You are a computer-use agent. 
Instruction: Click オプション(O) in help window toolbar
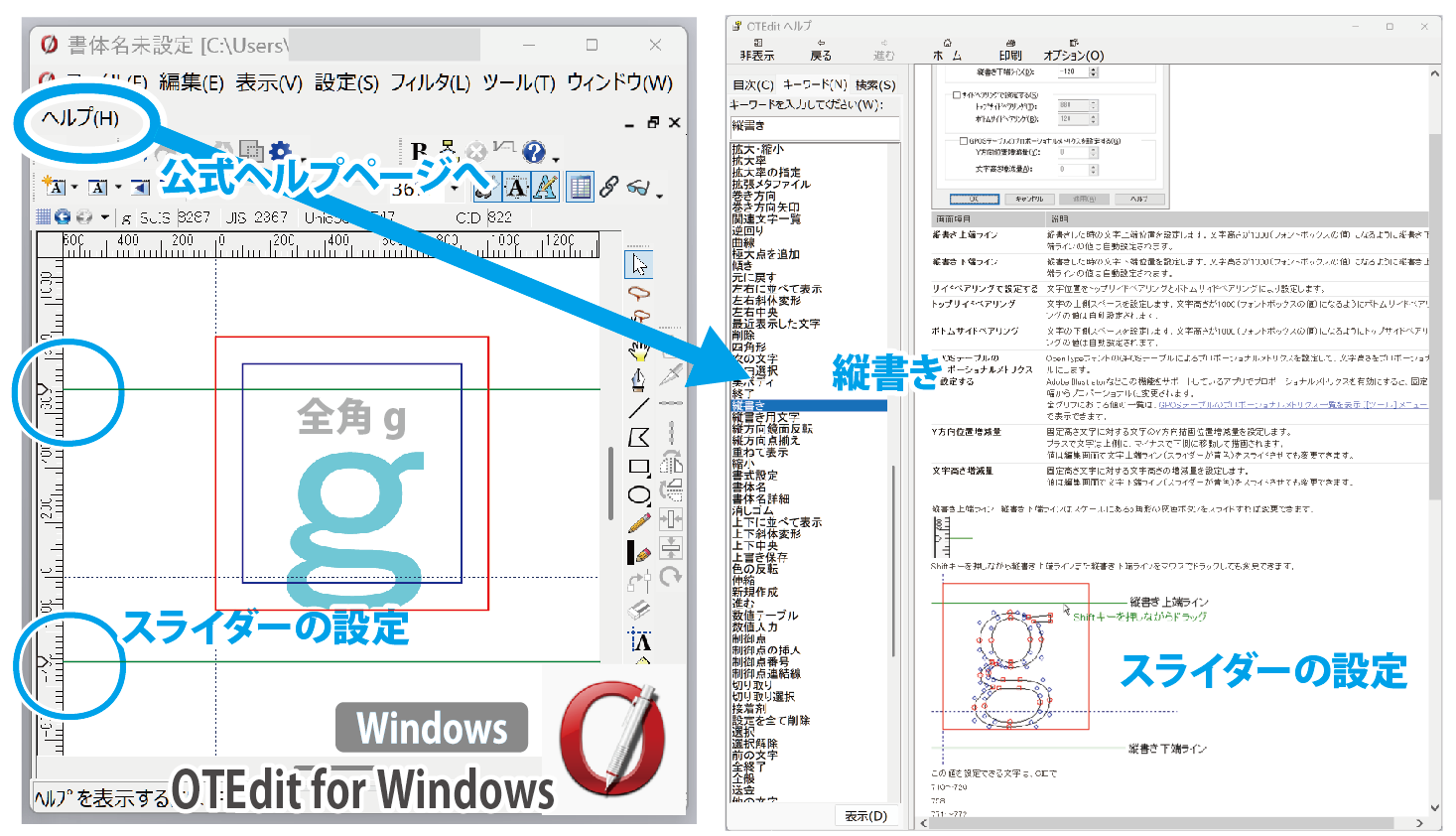tap(1073, 50)
